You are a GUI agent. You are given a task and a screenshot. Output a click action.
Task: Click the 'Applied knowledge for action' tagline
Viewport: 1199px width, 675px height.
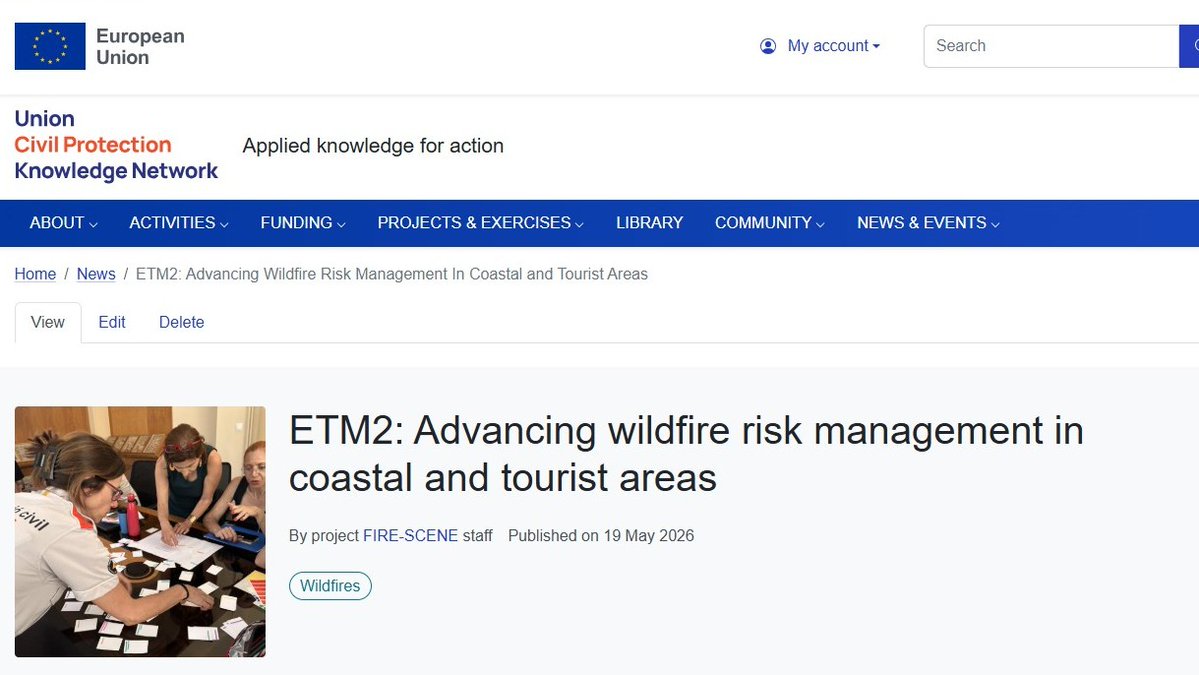click(x=373, y=145)
